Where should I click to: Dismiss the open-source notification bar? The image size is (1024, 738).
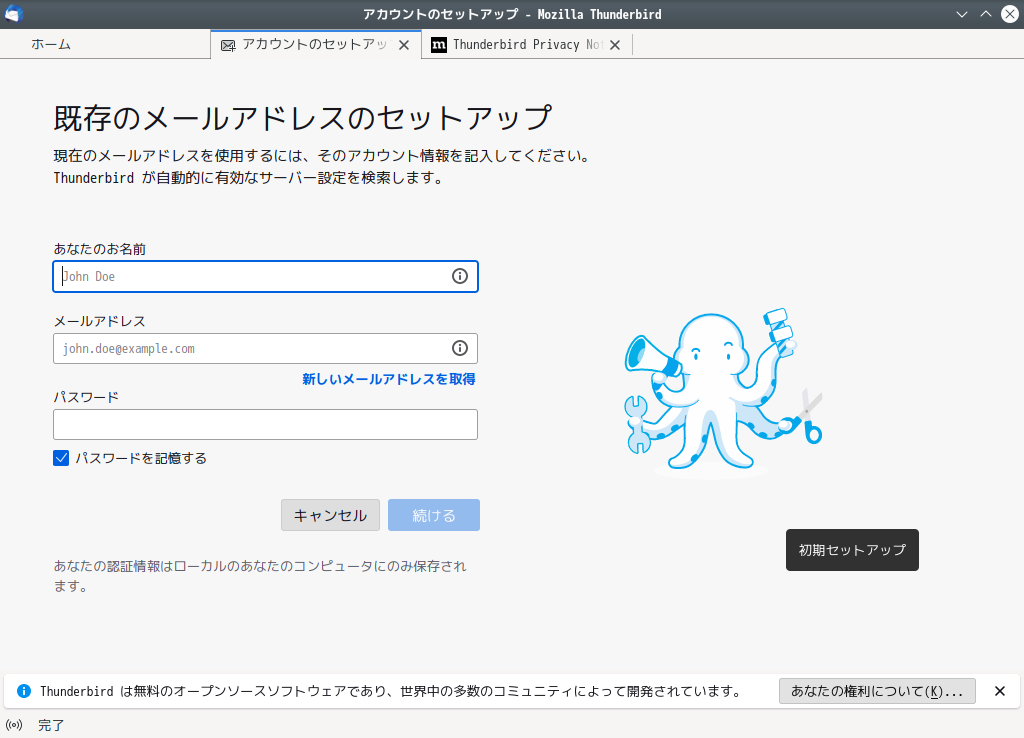999,691
